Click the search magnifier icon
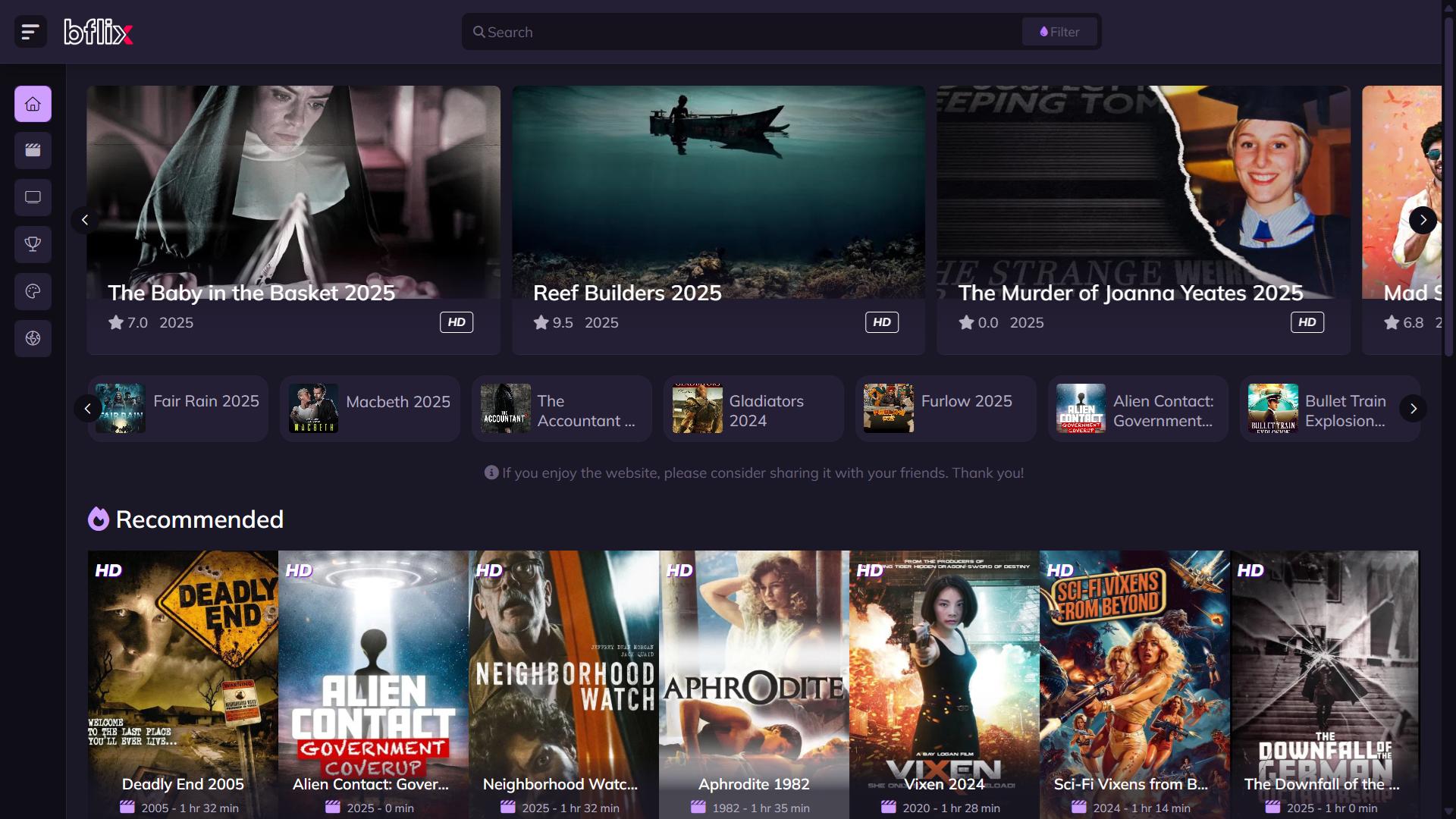The width and height of the screenshot is (1456, 819). point(479,32)
